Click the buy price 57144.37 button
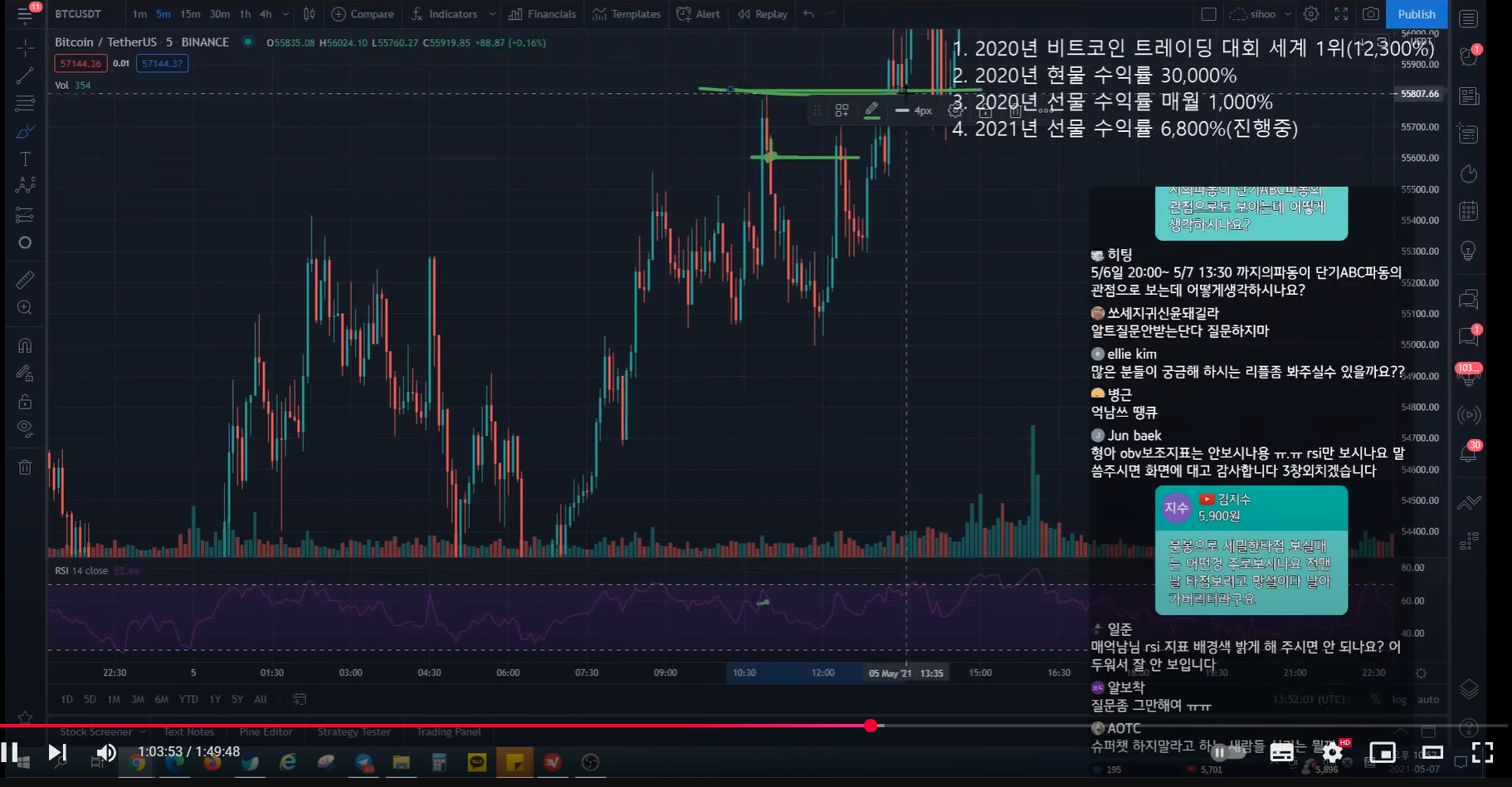The width and height of the screenshot is (1512, 787). (x=162, y=63)
